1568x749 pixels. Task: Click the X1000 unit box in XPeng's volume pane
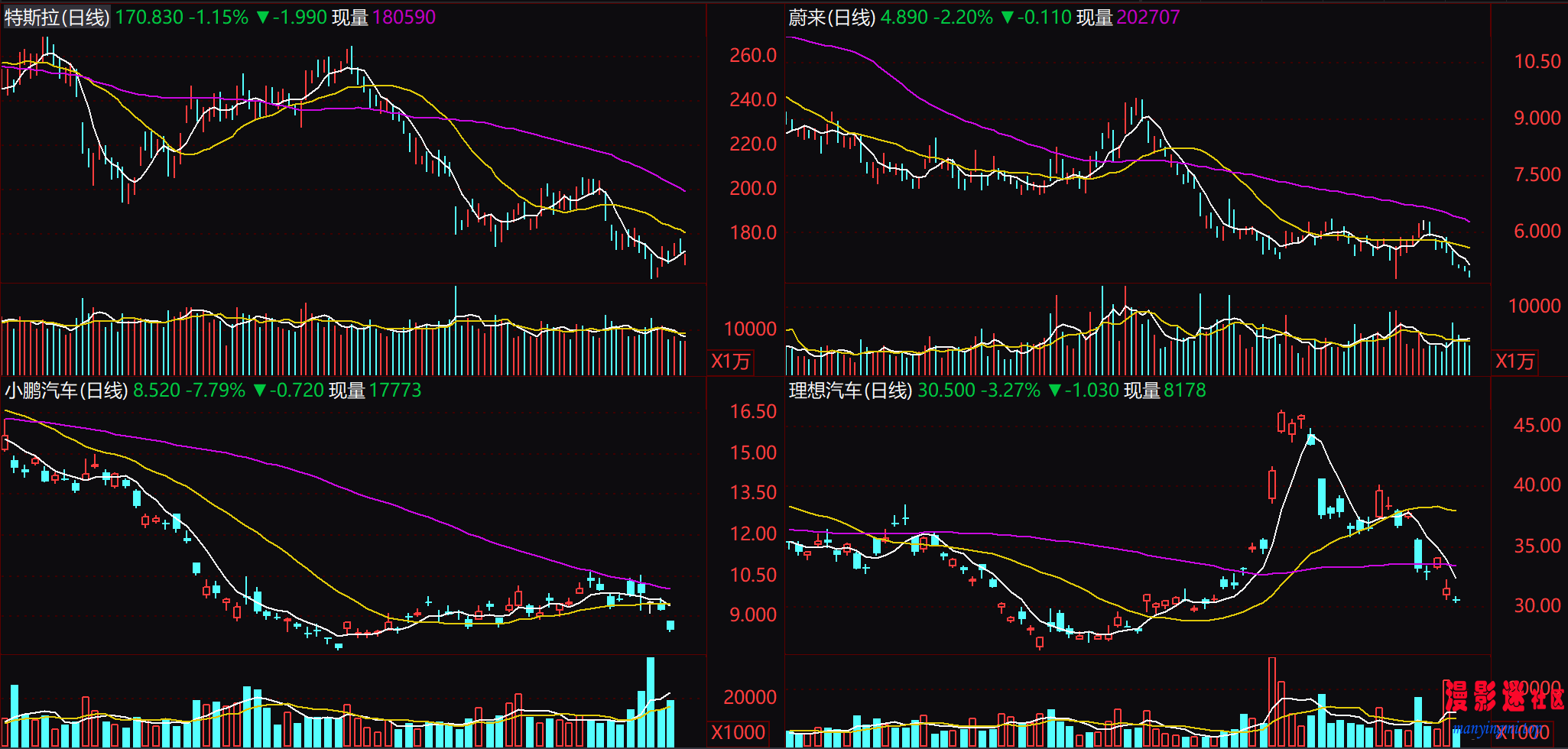click(738, 732)
